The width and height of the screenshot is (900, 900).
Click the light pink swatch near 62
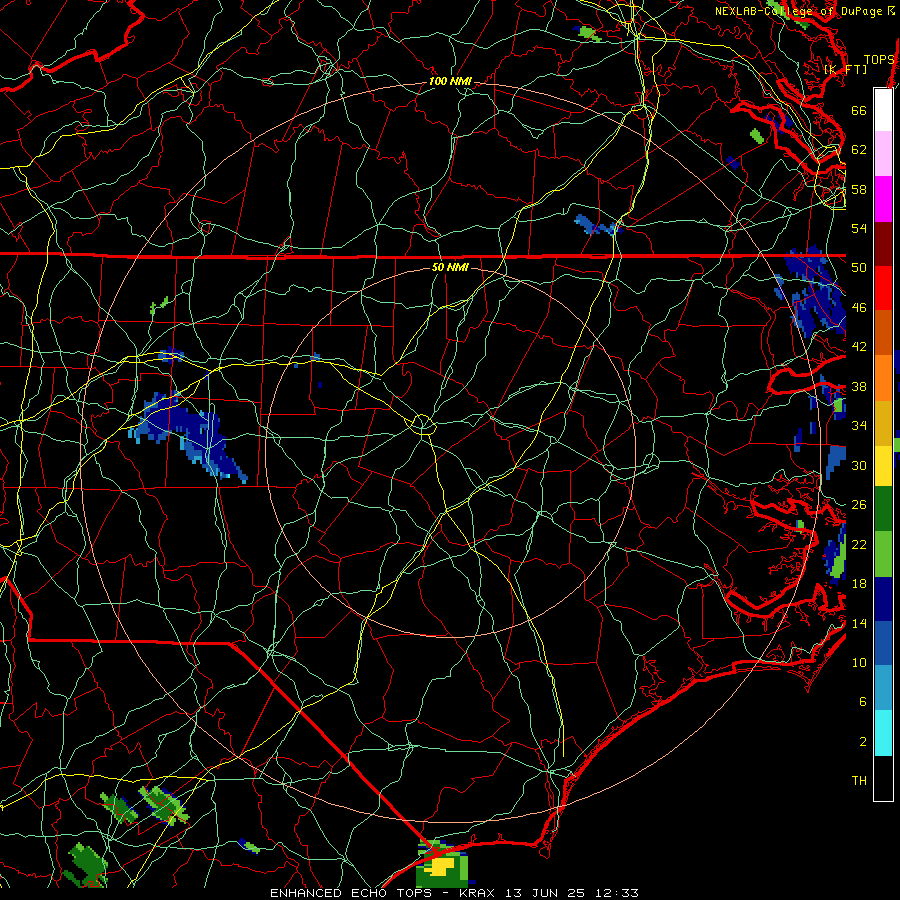[883, 153]
